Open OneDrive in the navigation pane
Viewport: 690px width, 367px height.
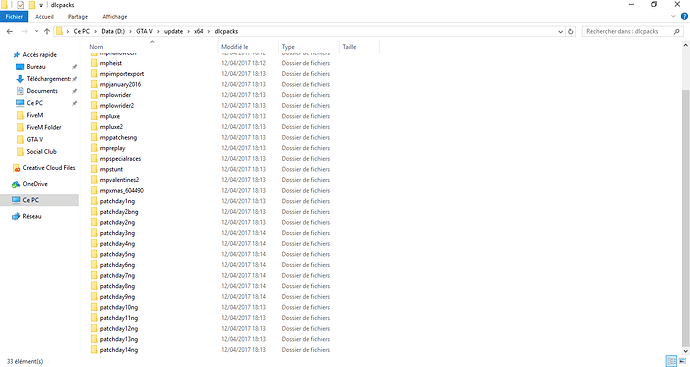(35, 184)
